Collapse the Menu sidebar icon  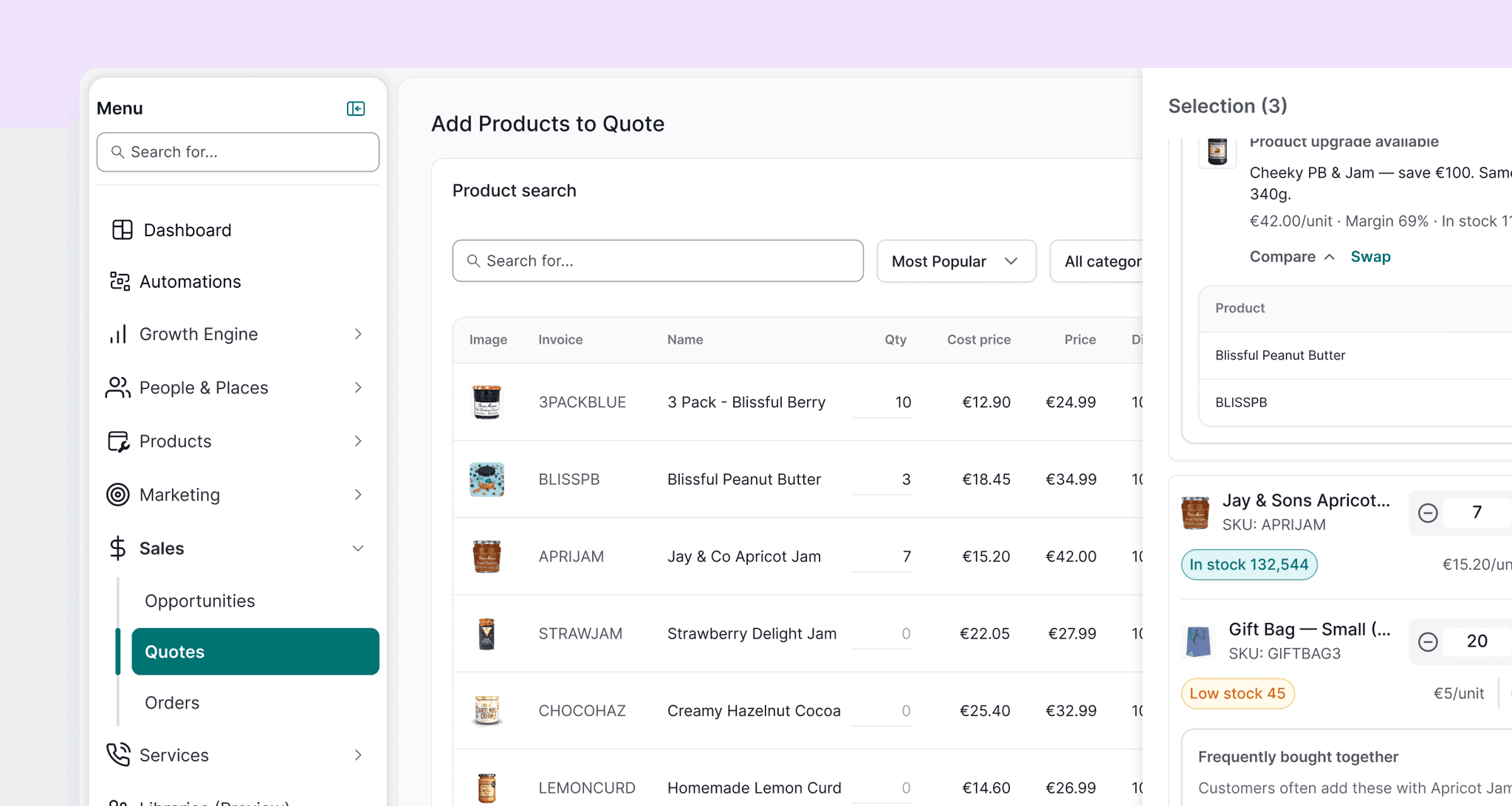pyautogui.click(x=356, y=108)
